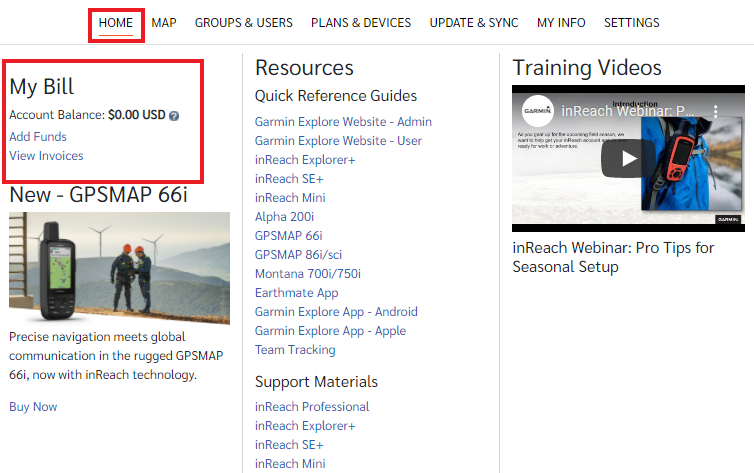The height and width of the screenshot is (473, 754).
Task: Open the Garmin Explore Website - Admin guide
Action: (x=343, y=122)
